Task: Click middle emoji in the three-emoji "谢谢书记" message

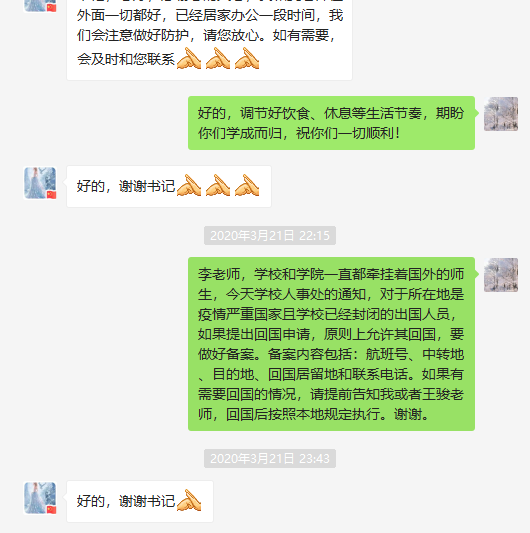Action: 218,185
